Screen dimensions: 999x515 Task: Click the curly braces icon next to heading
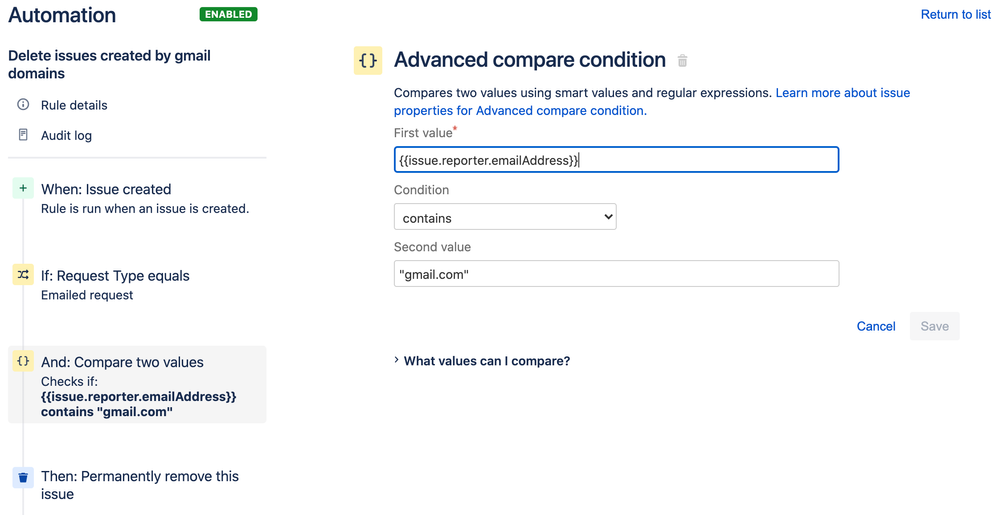click(x=368, y=60)
